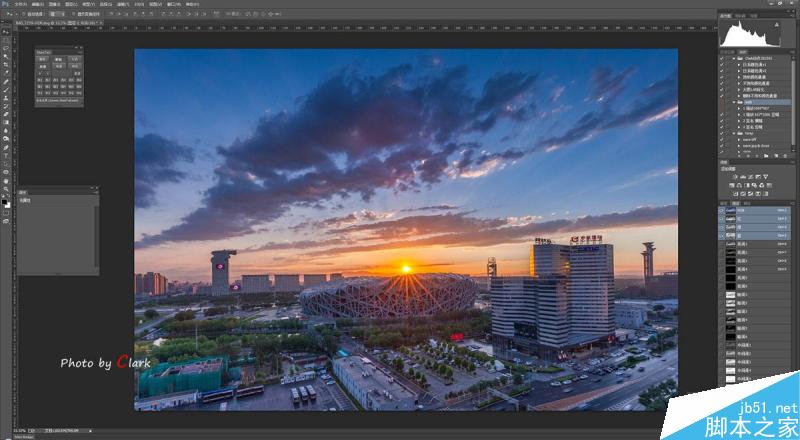The image size is (800, 440).
Task: Select the Crop tool
Action: [x=6, y=64]
